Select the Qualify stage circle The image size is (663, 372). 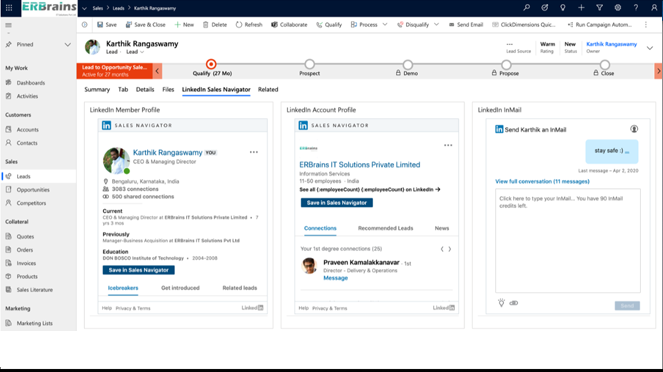211,64
